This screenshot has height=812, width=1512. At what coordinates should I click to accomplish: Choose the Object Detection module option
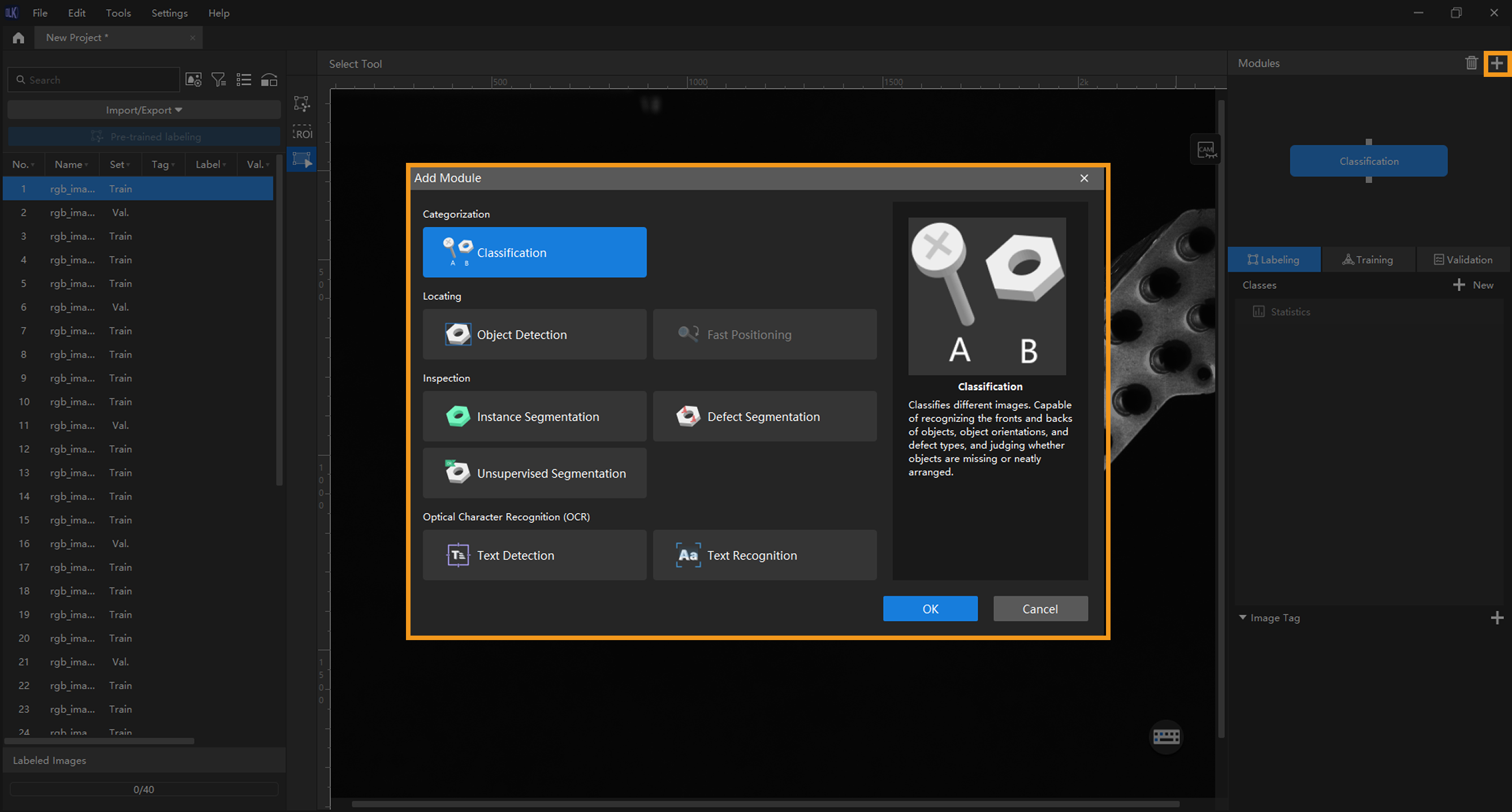(x=534, y=334)
